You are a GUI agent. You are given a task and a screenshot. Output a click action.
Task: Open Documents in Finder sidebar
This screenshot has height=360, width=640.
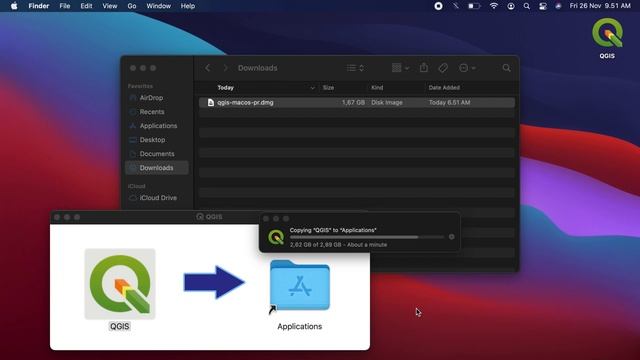point(157,154)
